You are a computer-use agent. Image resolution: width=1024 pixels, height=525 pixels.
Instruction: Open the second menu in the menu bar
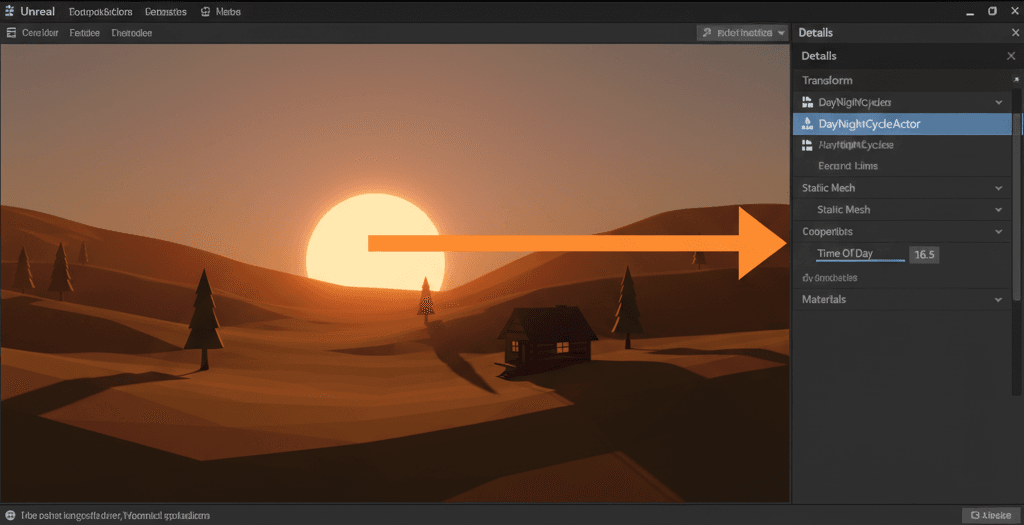pyautogui.click(x=99, y=12)
